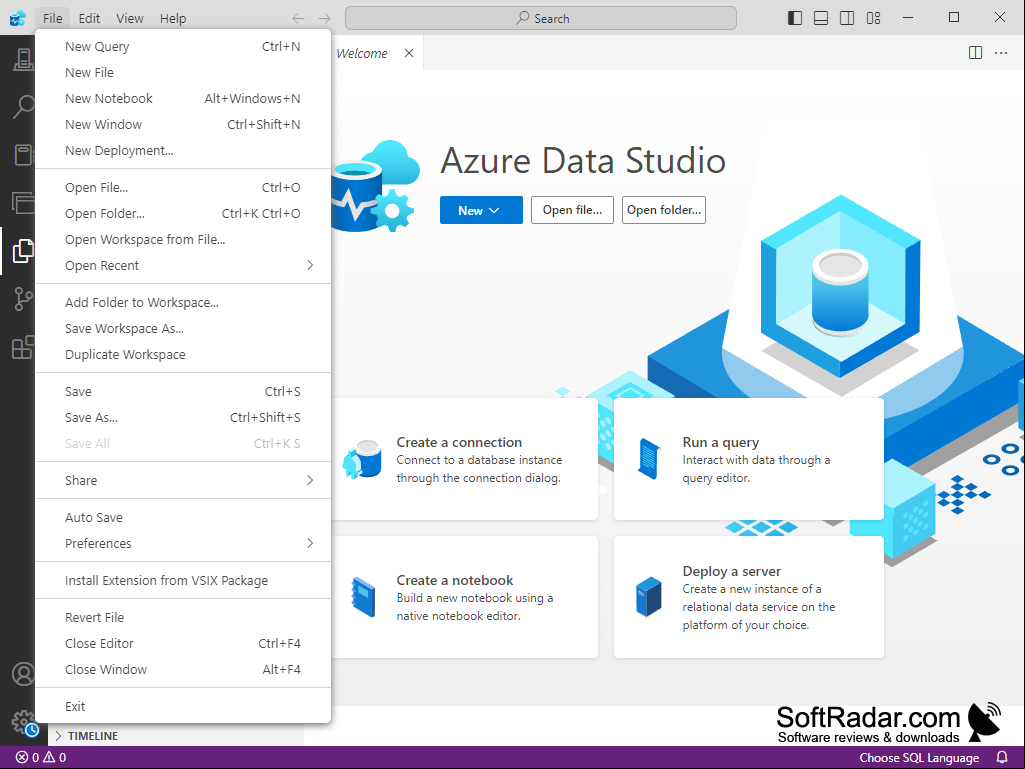Open the Create a connection card

click(x=465, y=459)
